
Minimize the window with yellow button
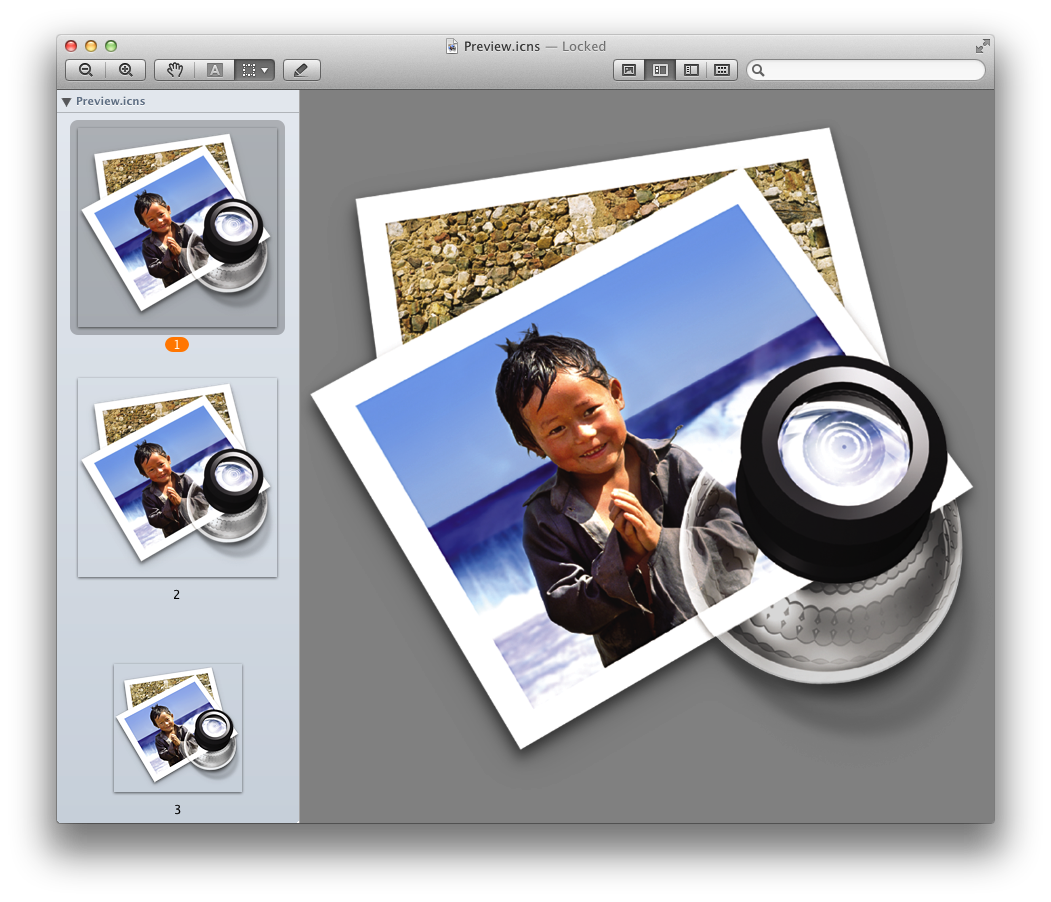coord(91,46)
